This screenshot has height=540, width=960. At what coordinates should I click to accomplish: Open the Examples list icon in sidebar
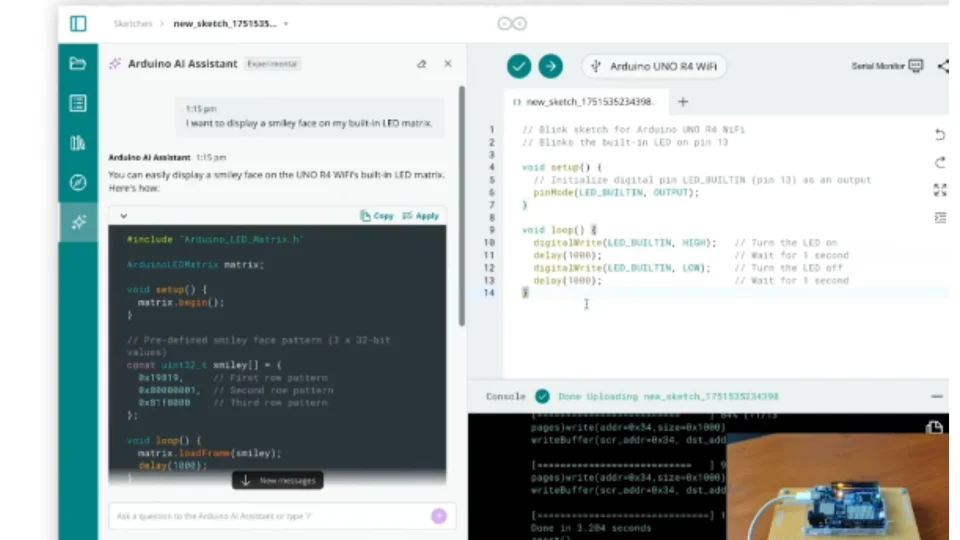(78, 103)
